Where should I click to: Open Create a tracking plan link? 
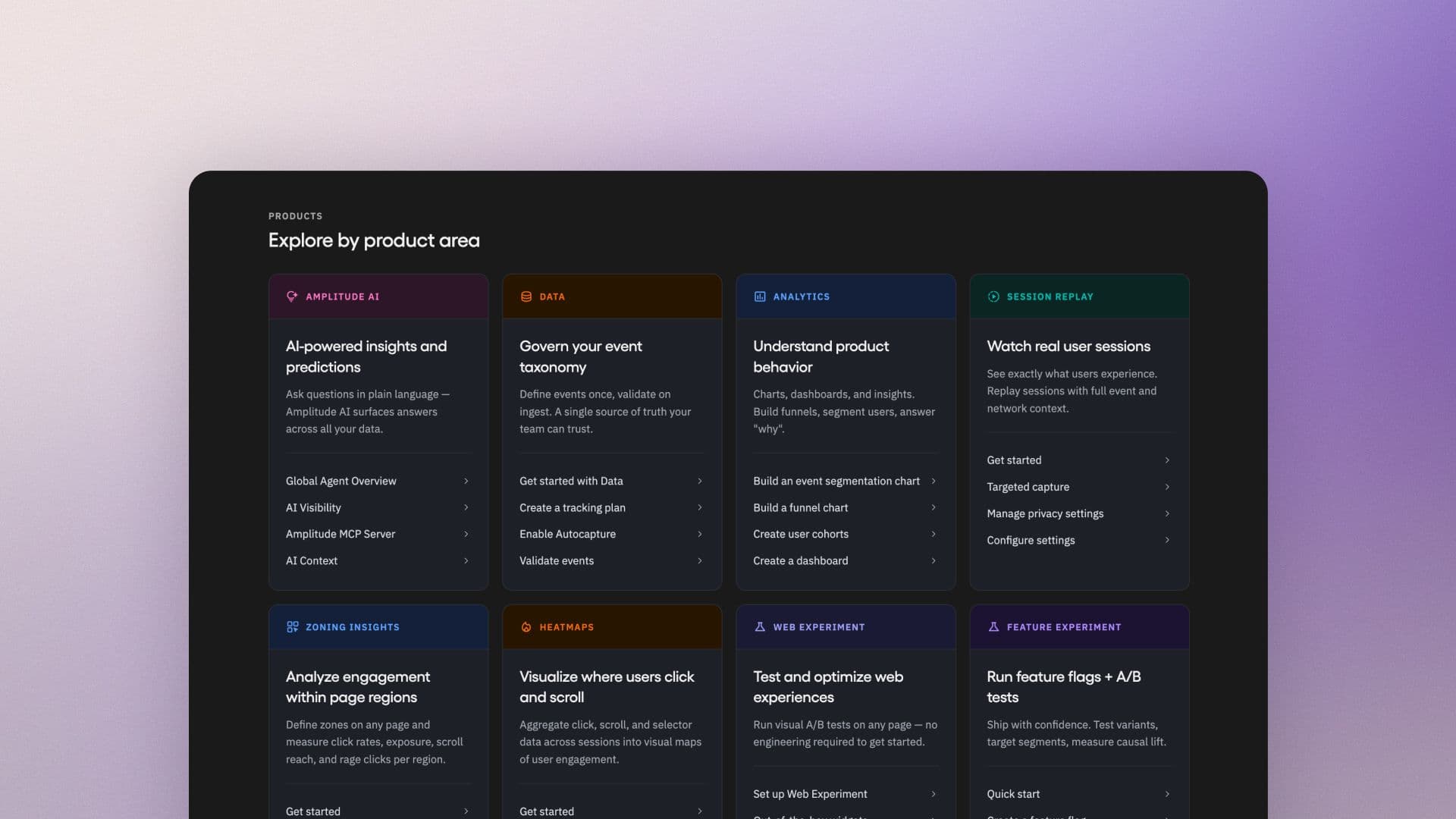[612, 507]
